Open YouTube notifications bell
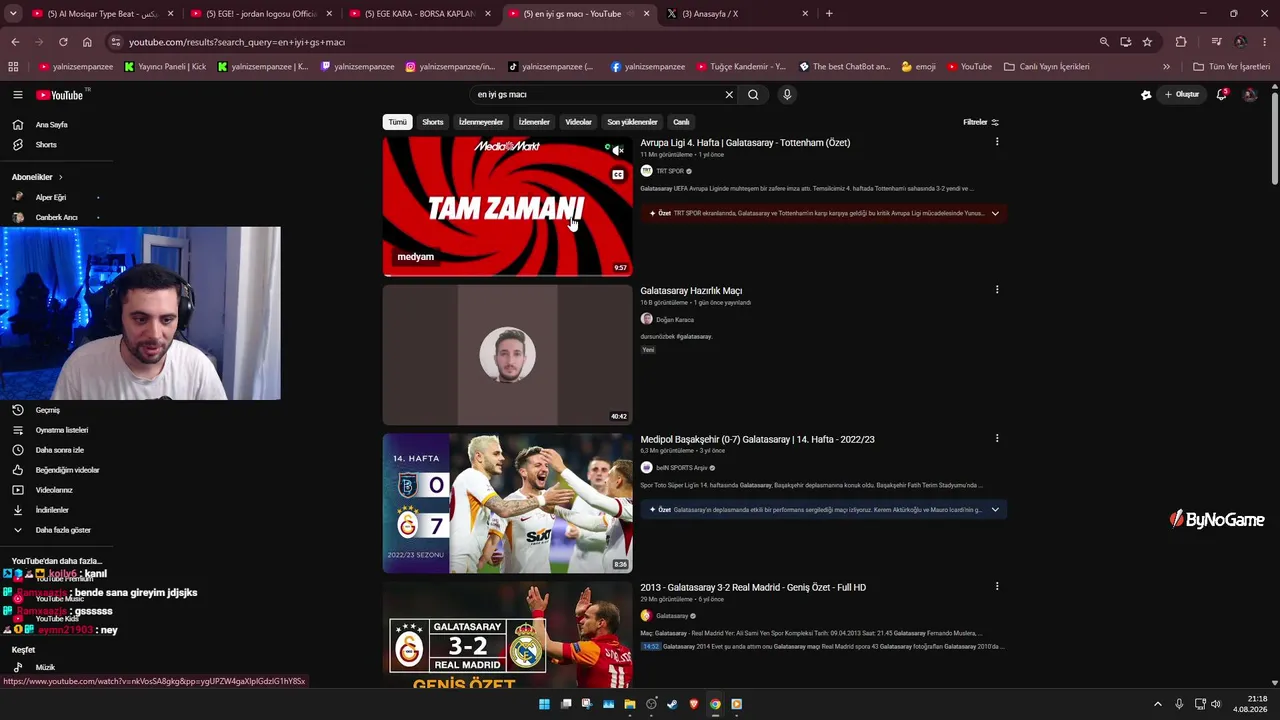The height and width of the screenshot is (720, 1280). pyautogui.click(x=1221, y=95)
